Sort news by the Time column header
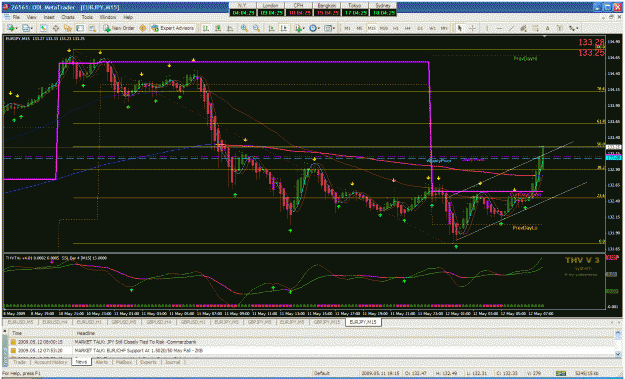The height and width of the screenshot is (379, 625). pos(40,333)
